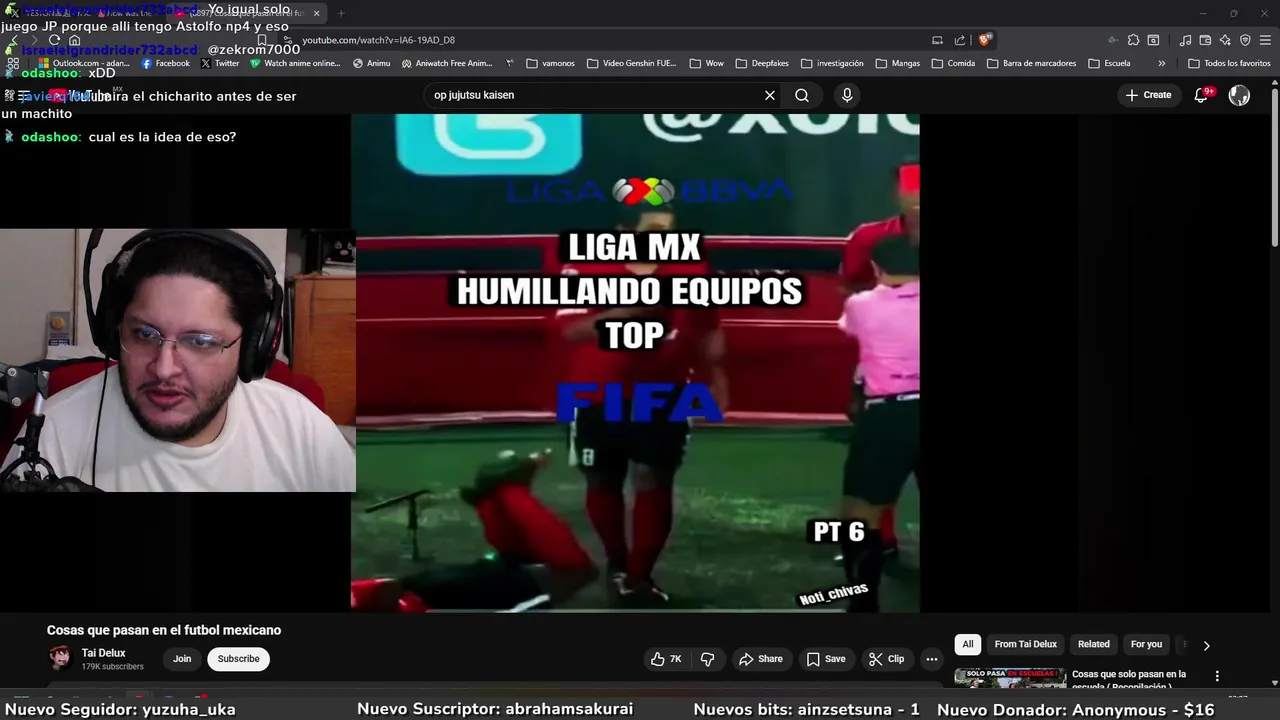1280x720 pixels.
Task: Open the Facebook bookmark
Action: tap(165, 63)
